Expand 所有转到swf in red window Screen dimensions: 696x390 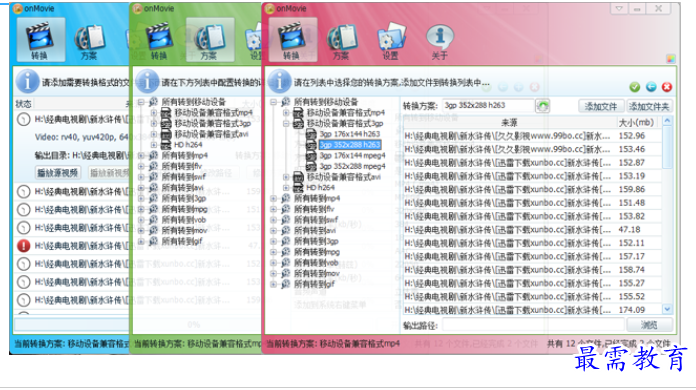click(x=274, y=220)
